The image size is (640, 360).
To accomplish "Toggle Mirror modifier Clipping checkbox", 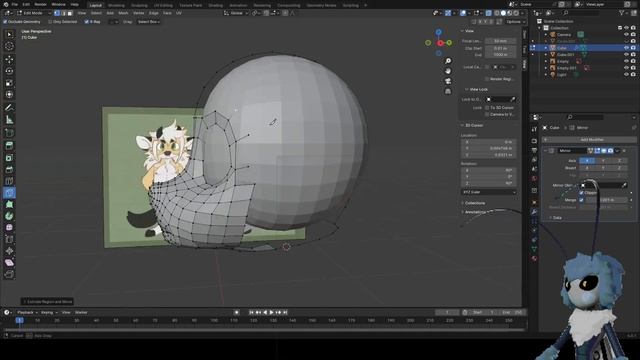I will pos(581,193).
